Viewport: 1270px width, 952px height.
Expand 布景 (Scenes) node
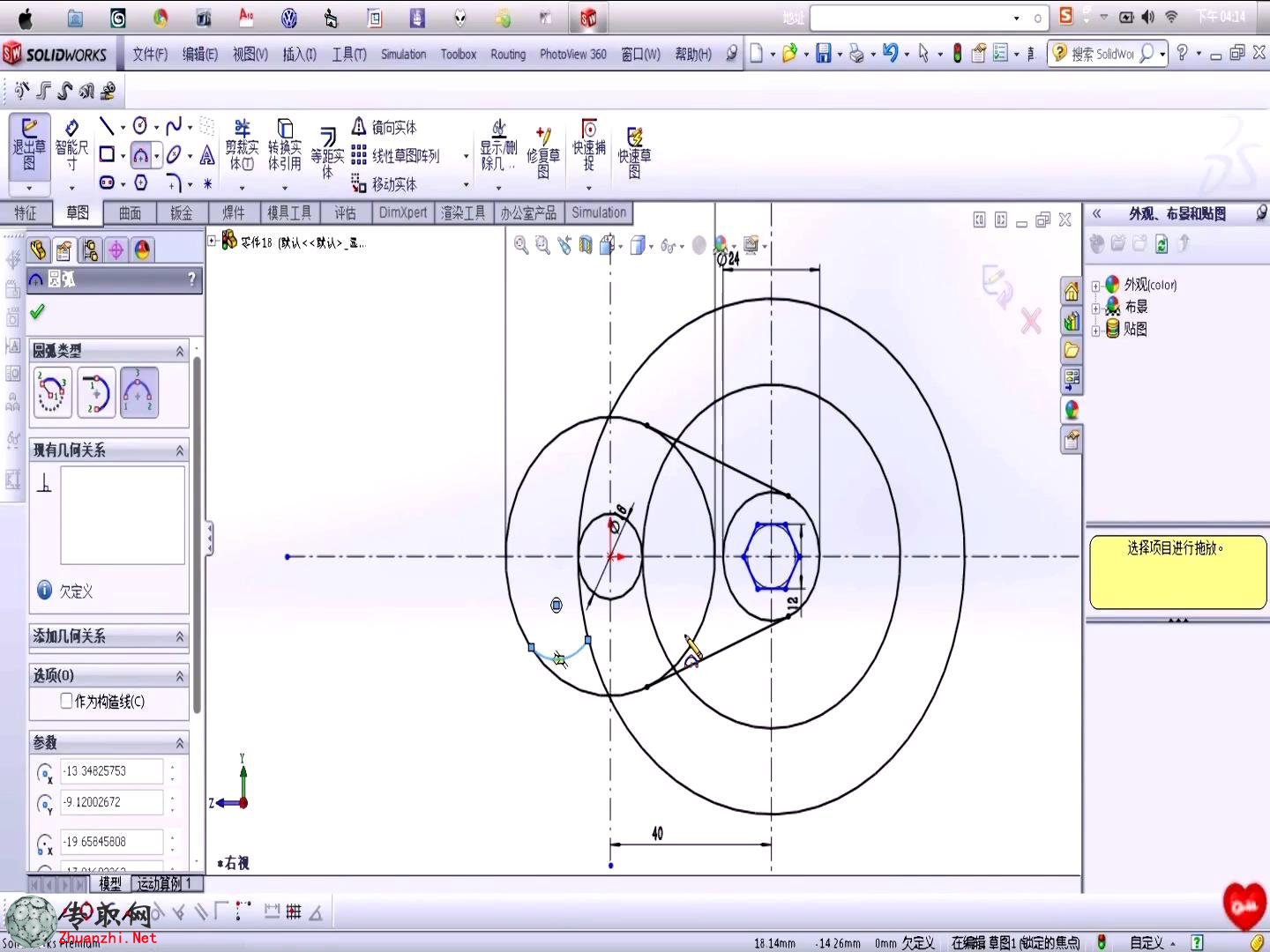tap(1095, 308)
